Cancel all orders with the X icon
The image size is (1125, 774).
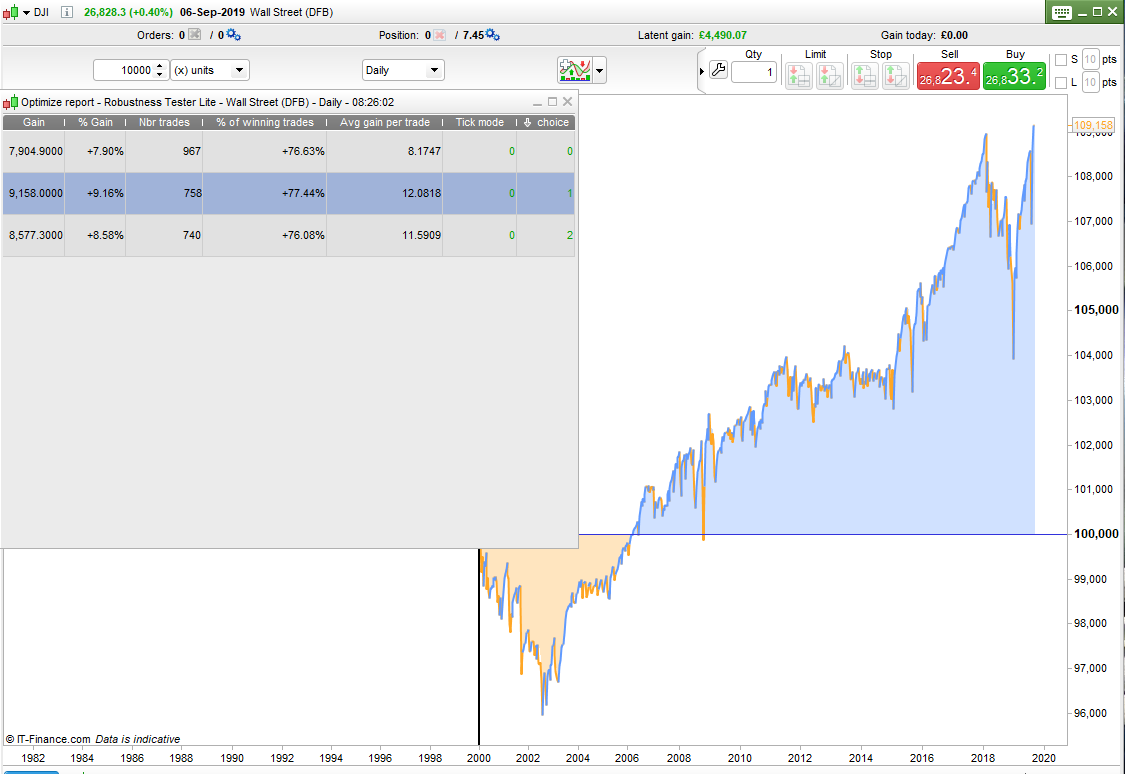coord(194,35)
